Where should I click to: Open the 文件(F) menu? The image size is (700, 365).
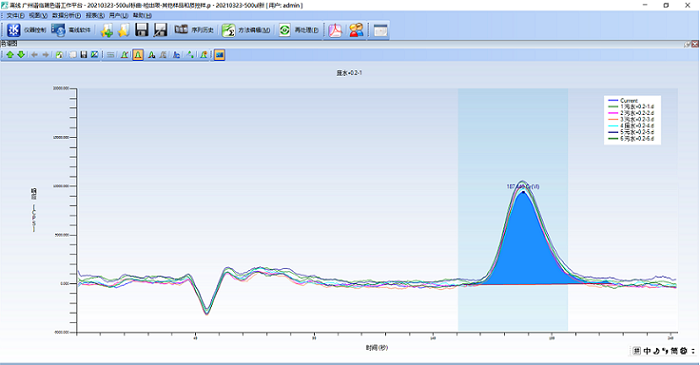tap(15, 15)
